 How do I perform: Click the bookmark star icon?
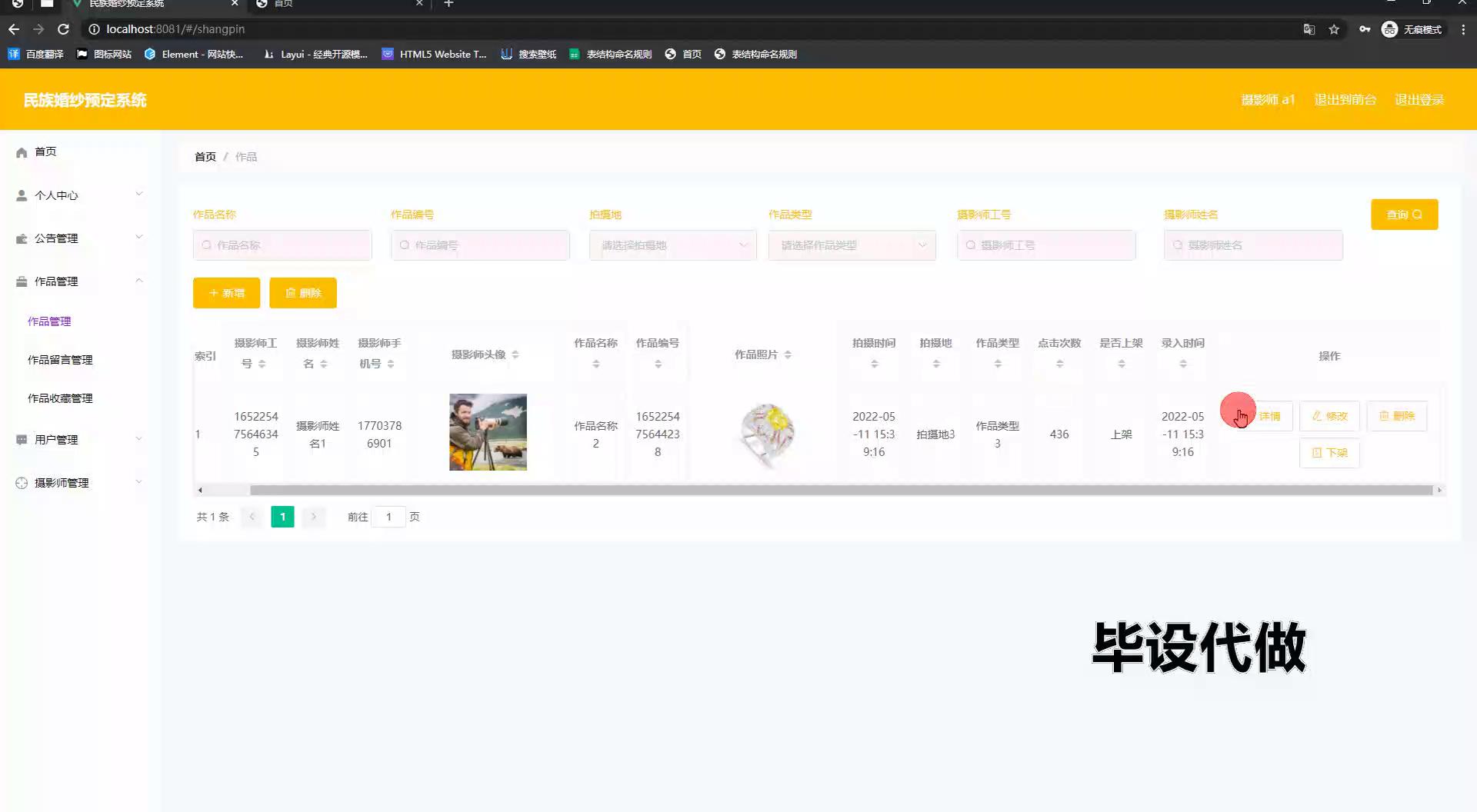[1334, 29]
